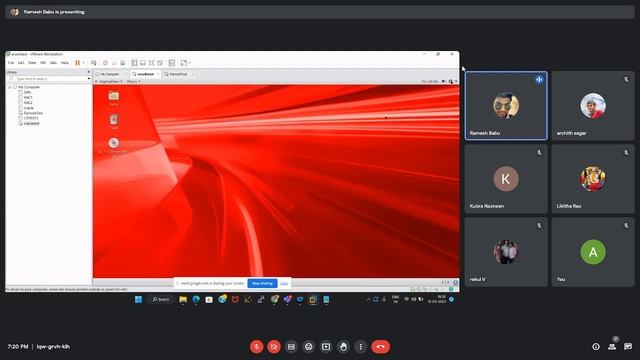Select the RAC2 virtual machine

coord(28,103)
